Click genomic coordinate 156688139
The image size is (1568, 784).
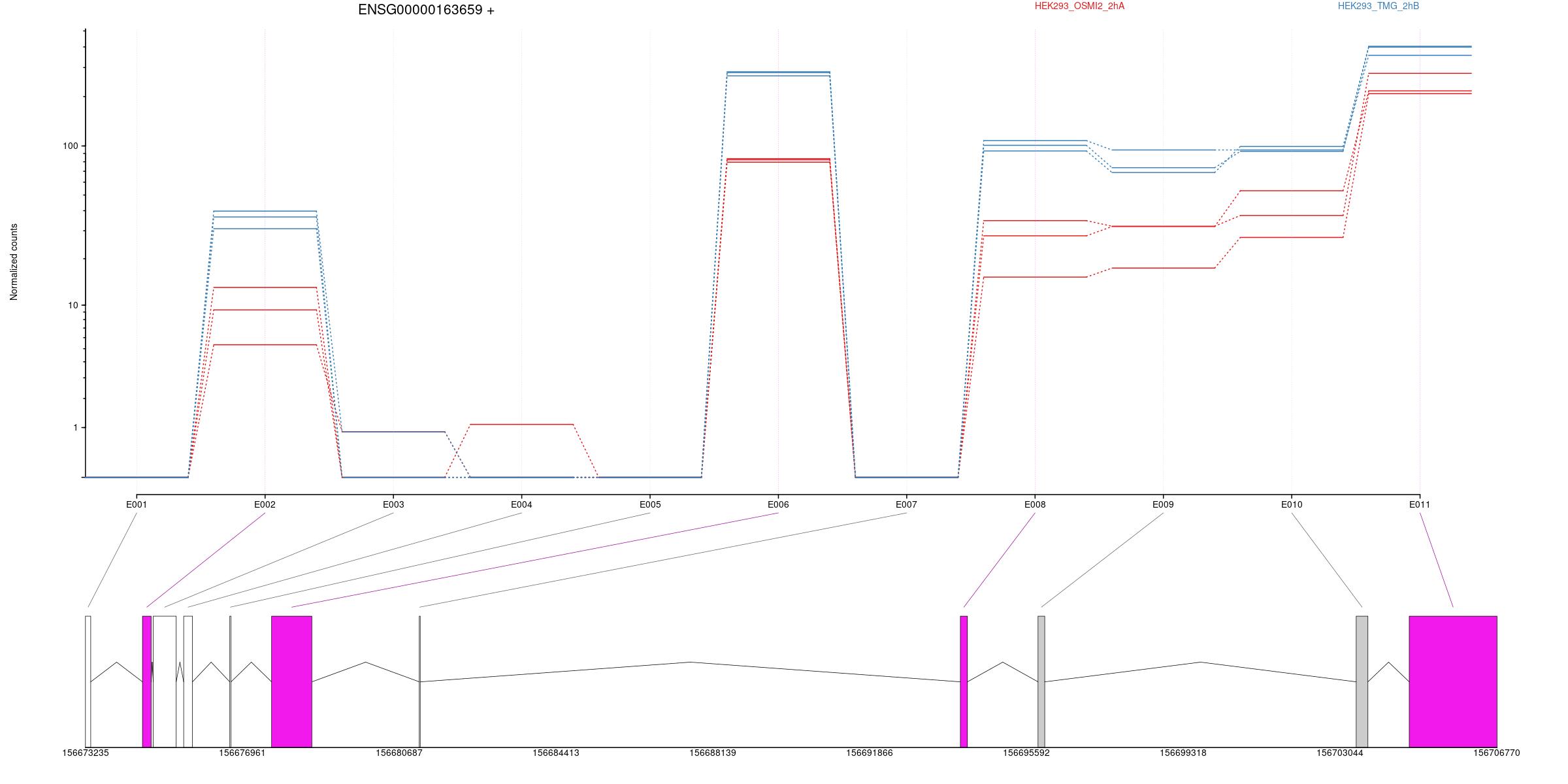(x=713, y=753)
